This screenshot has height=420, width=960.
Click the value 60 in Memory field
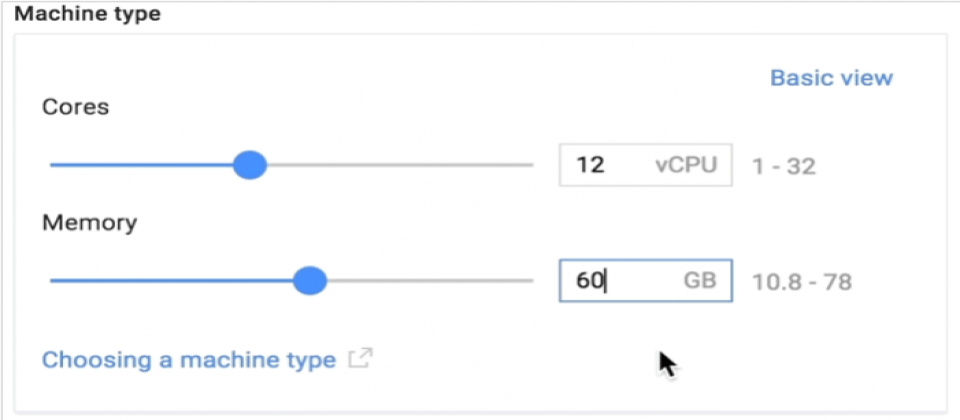click(590, 281)
